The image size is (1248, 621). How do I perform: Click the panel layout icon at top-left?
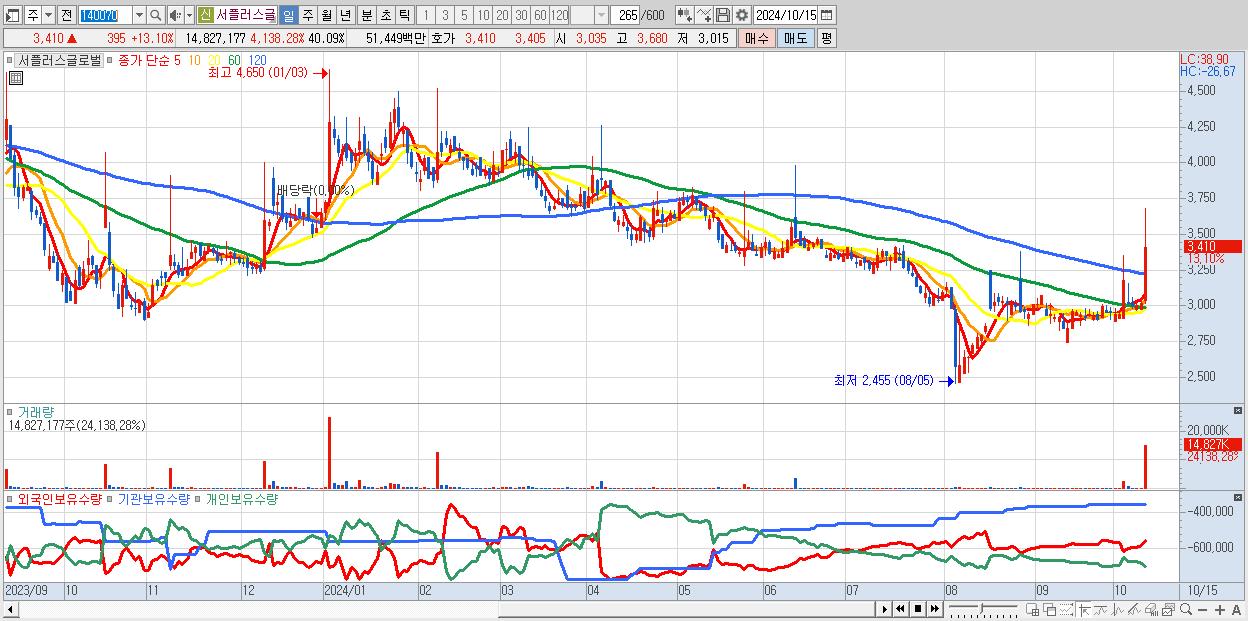pyautogui.click(x=12, y=15)
